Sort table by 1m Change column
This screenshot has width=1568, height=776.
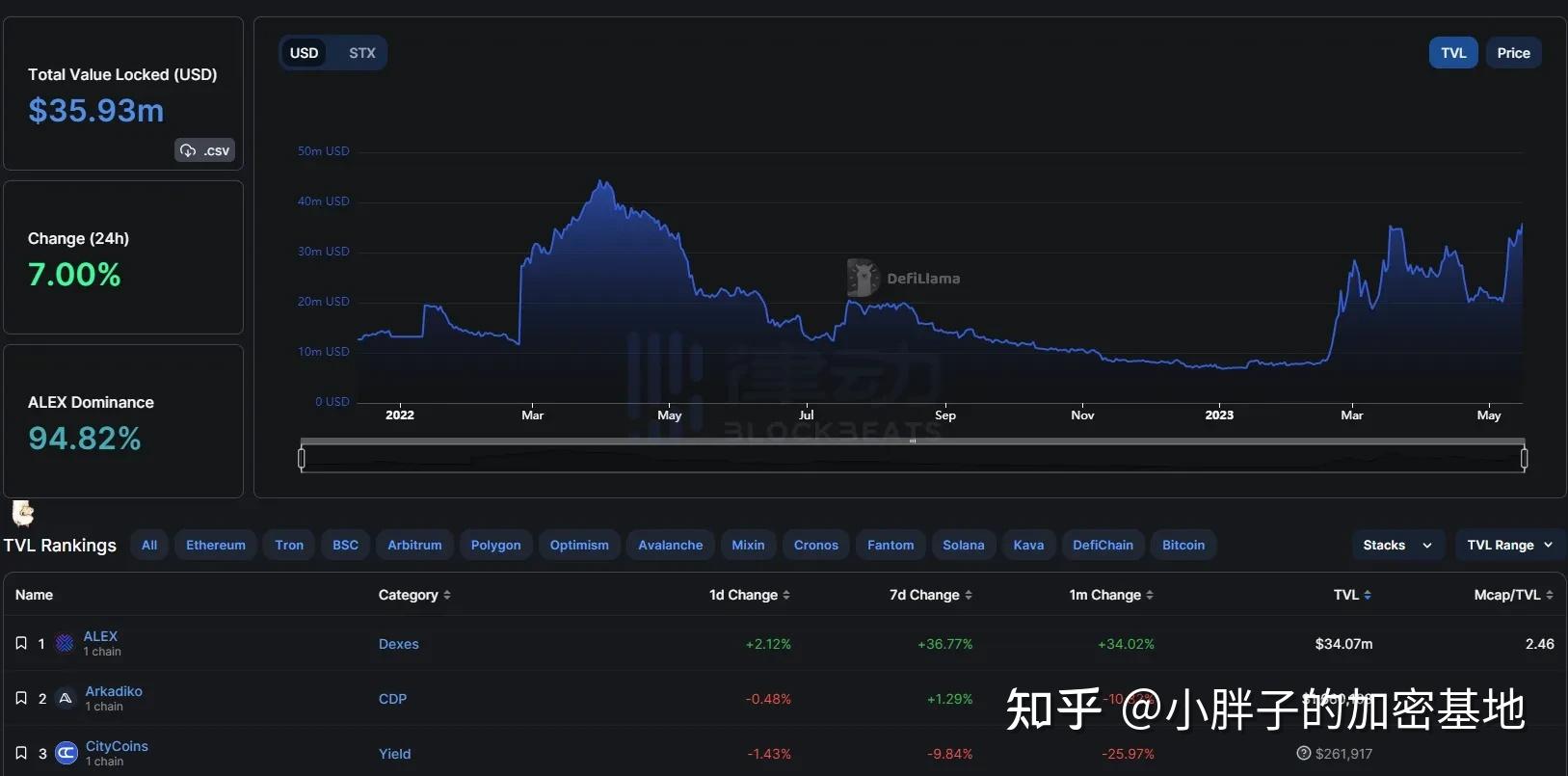pos(1111,595)
